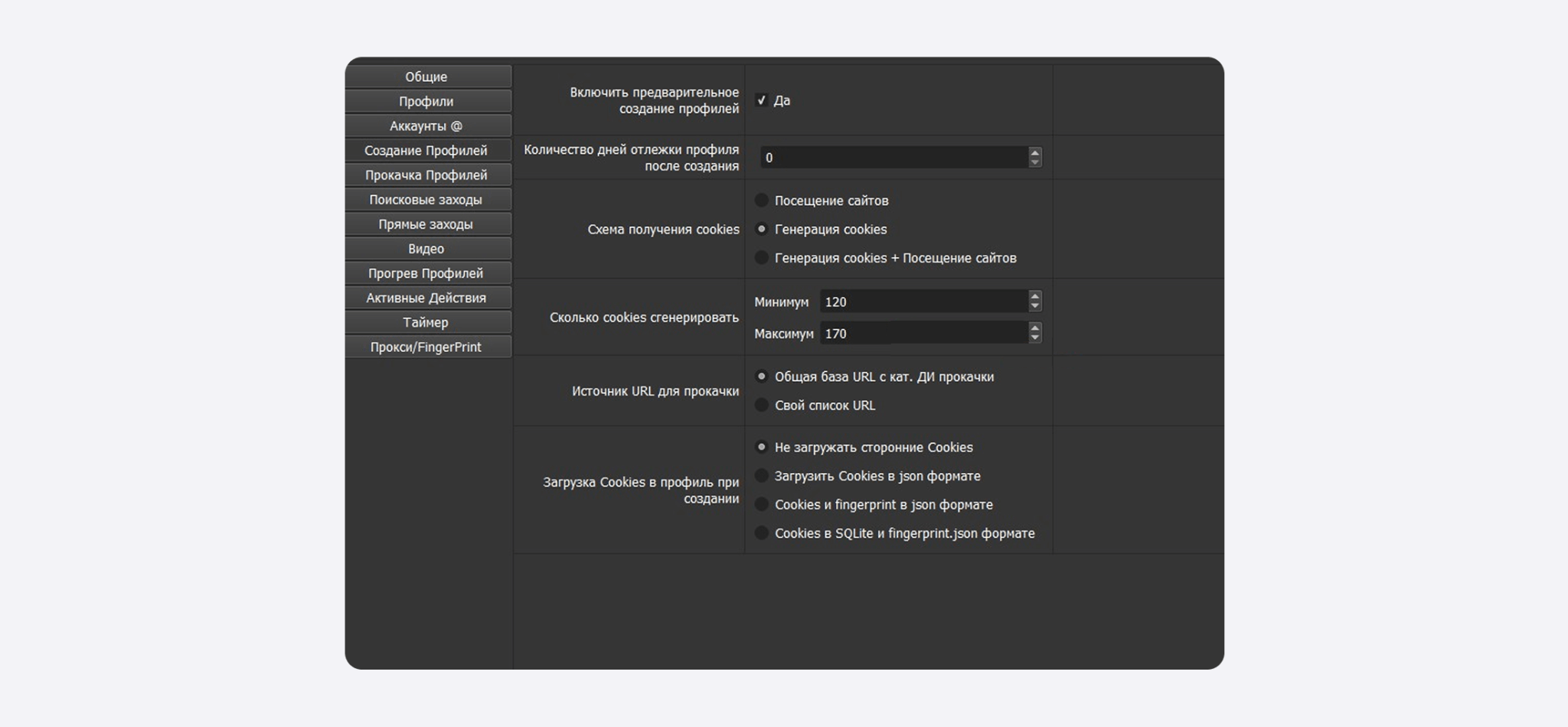The image size is (1568, 727).
Task: Decrease the Максимум cookies value
Action: click(1035, 338)
